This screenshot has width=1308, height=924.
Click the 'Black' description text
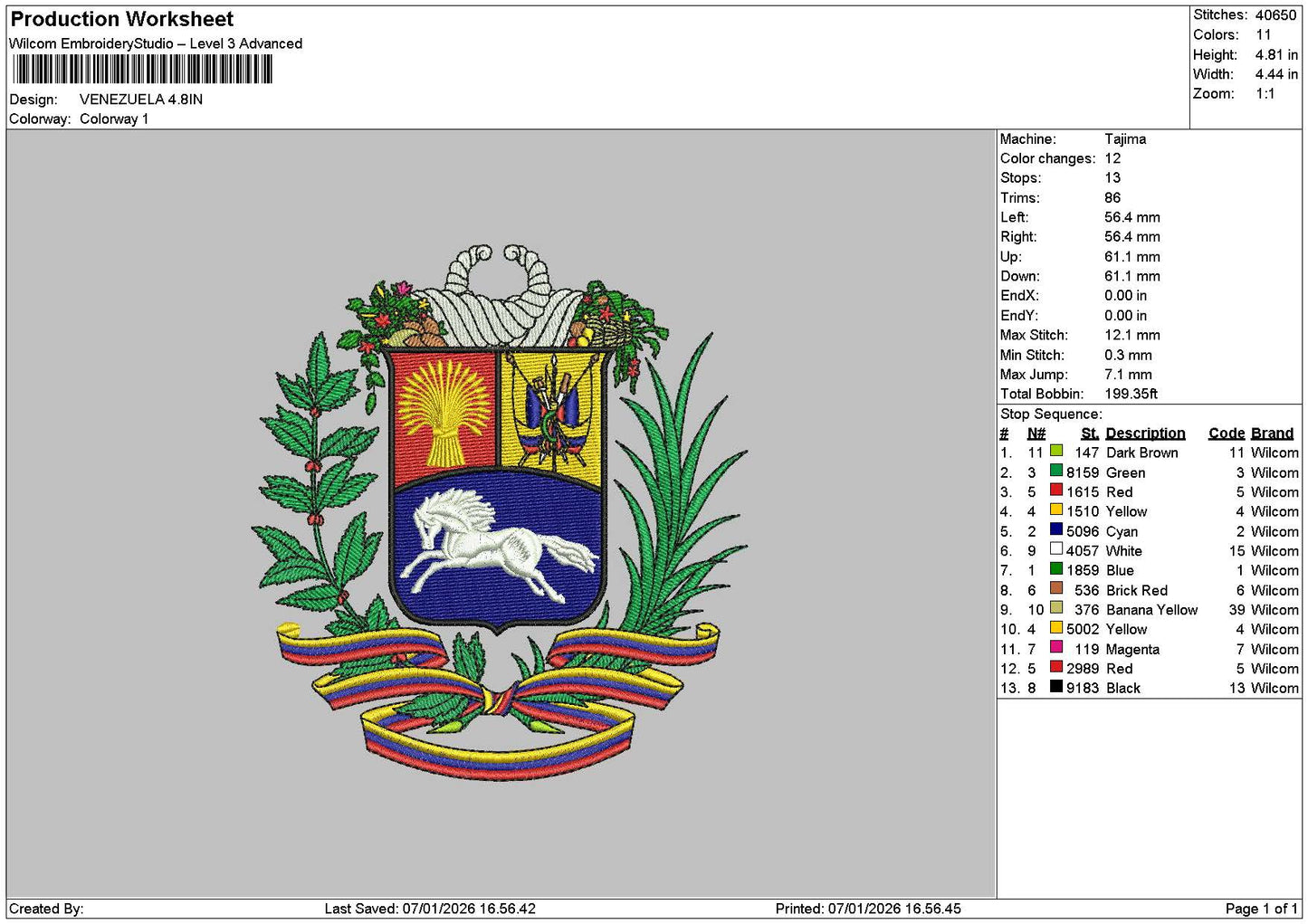click(1123, 689)
